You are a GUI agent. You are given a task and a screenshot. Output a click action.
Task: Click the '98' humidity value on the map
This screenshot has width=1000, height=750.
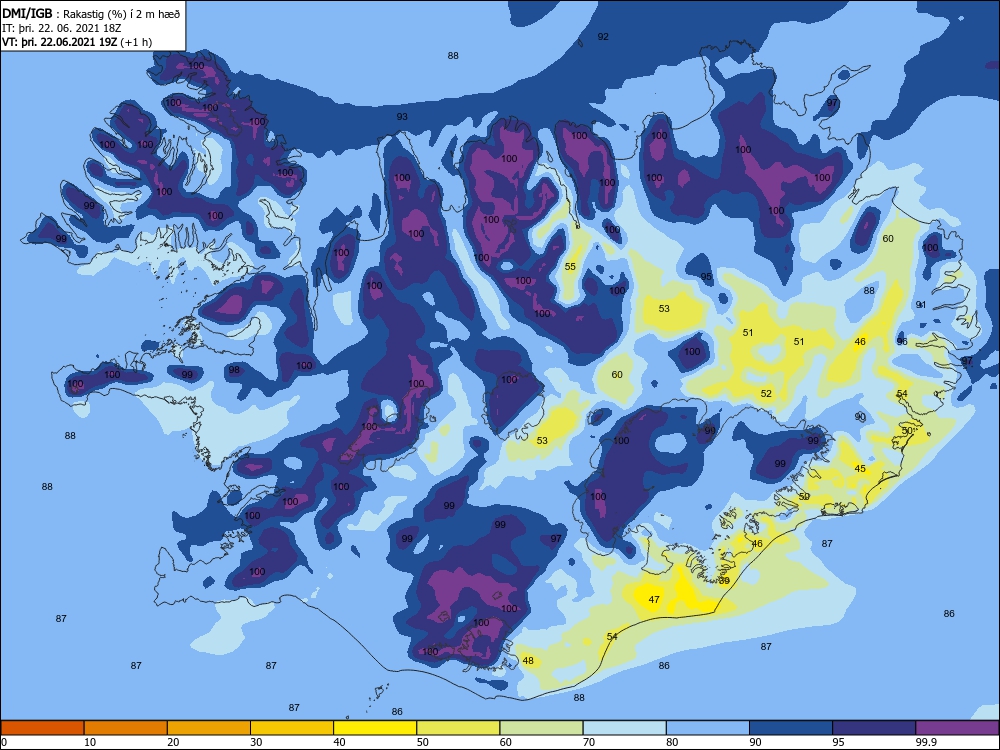click(x=234, y=369)
